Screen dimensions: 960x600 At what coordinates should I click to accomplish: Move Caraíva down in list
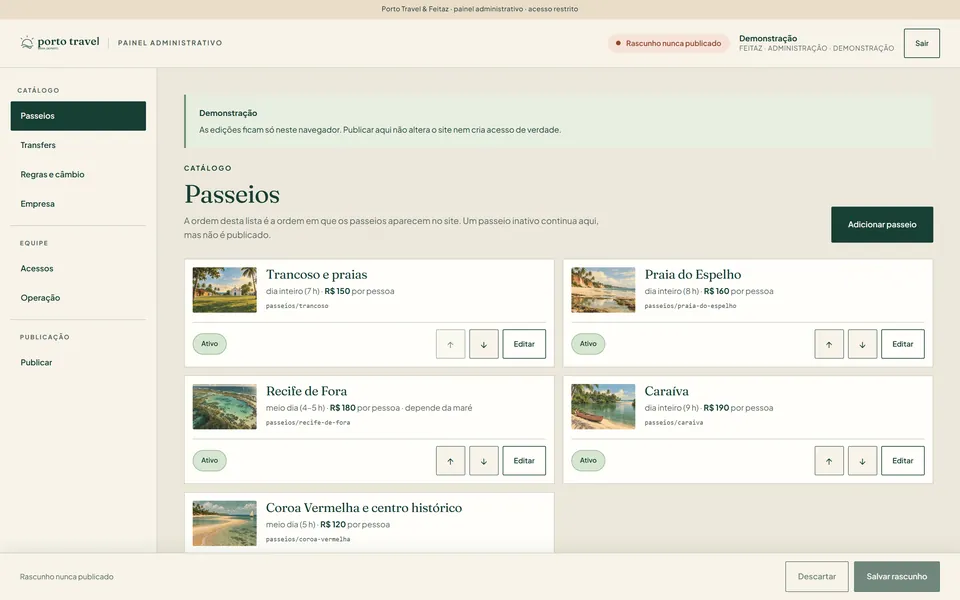[x=862, y=461]
